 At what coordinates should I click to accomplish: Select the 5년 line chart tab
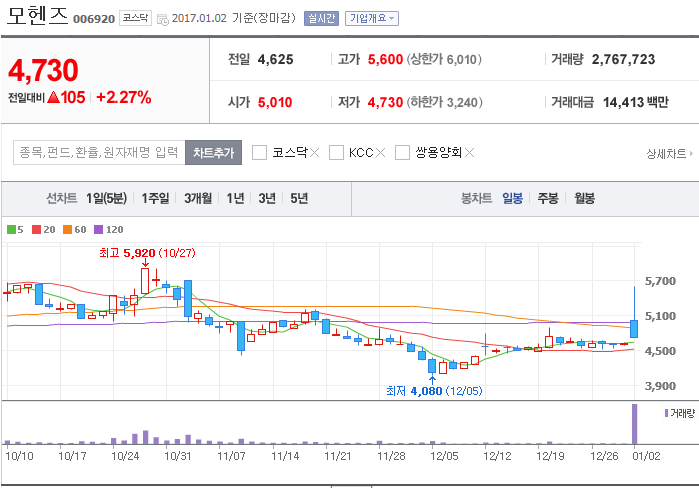coord(299,198)
